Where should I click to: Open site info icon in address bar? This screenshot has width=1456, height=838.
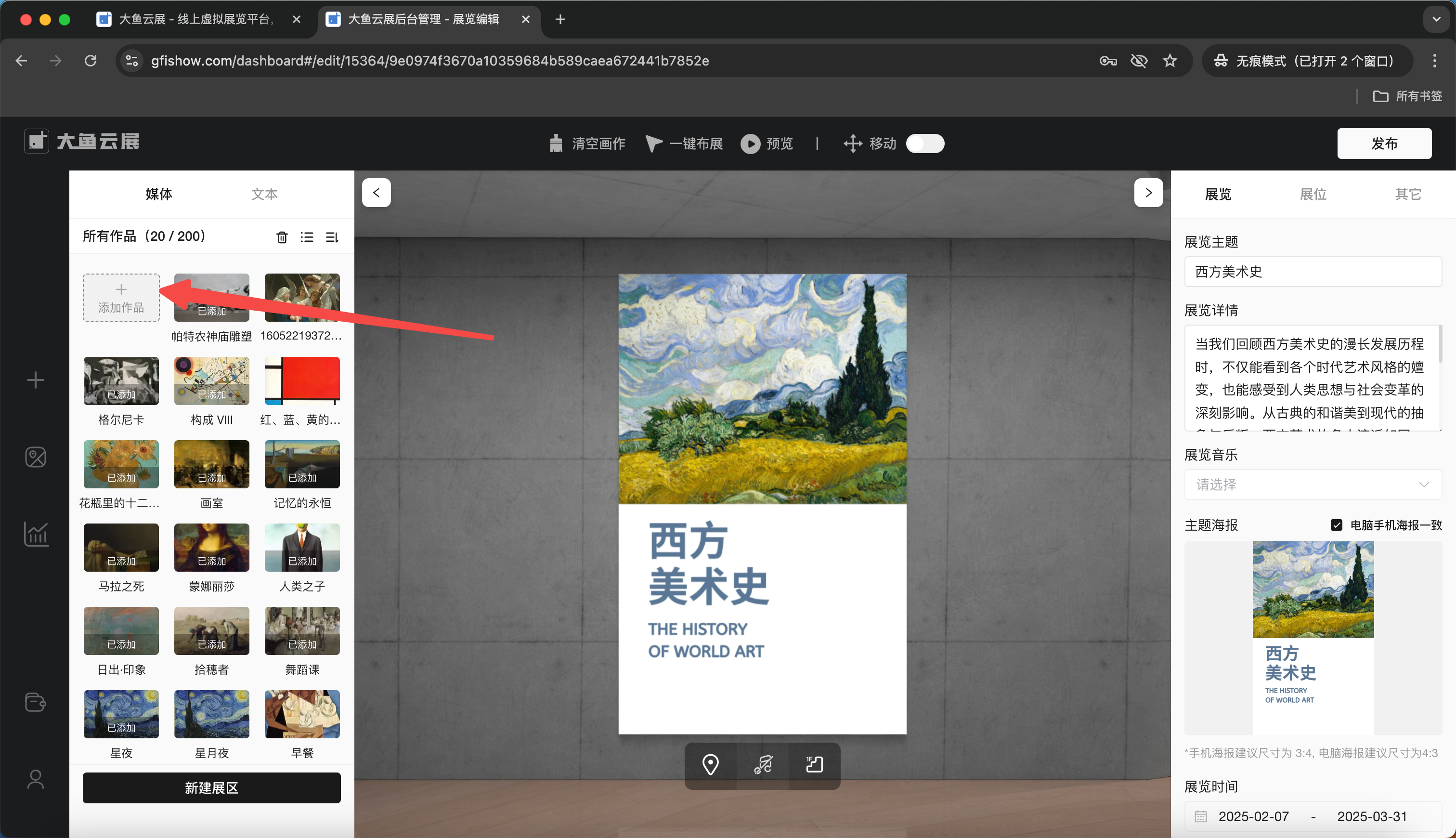(x=132, y=60)
